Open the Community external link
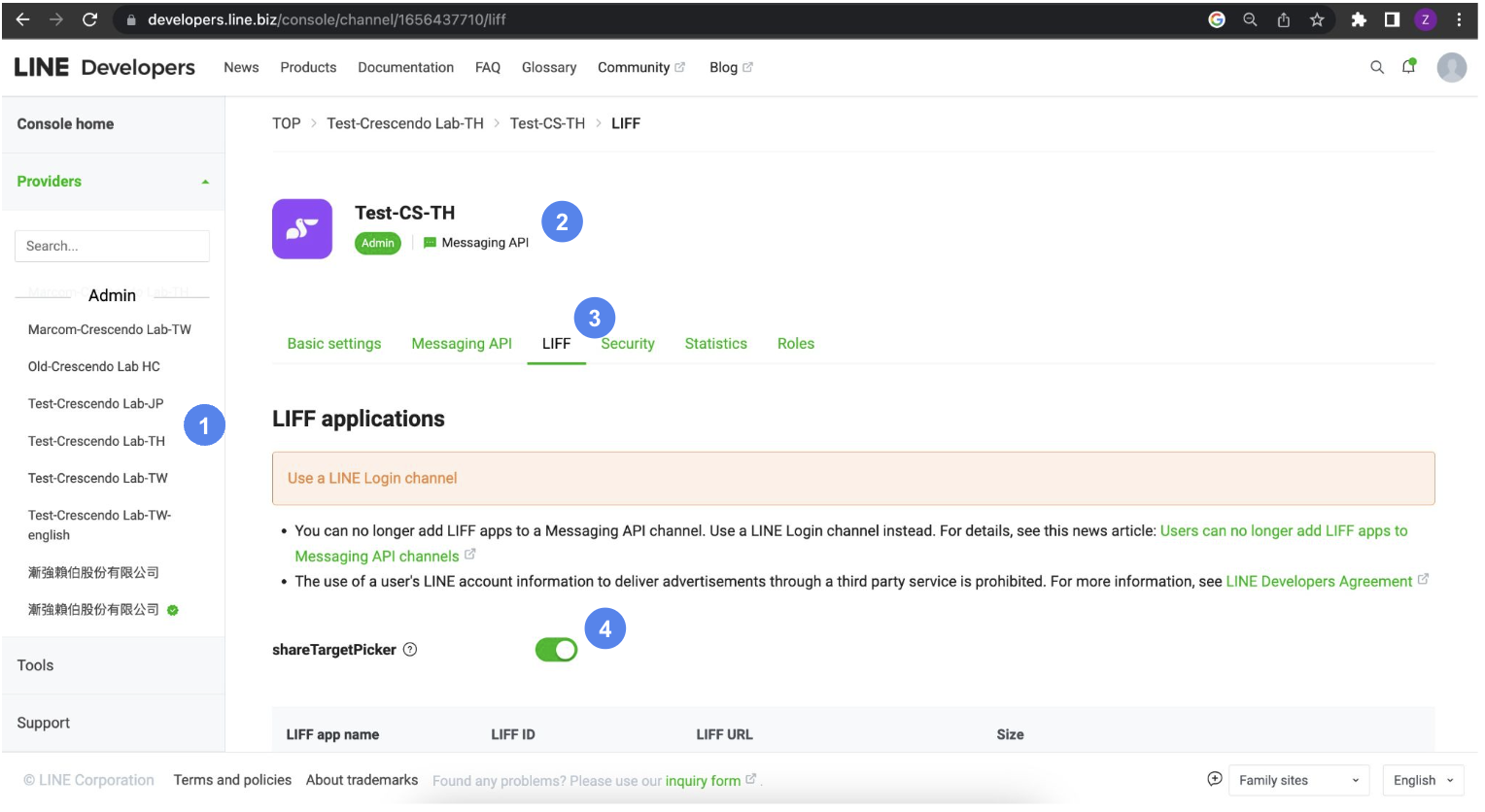 [x=641, y=67]
